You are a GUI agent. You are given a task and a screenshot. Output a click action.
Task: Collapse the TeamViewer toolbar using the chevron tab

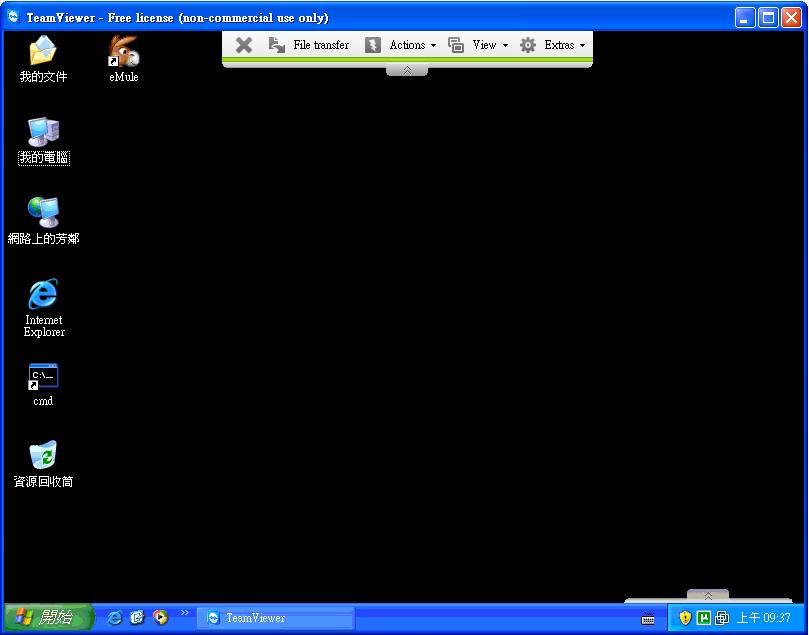(407, 70)
